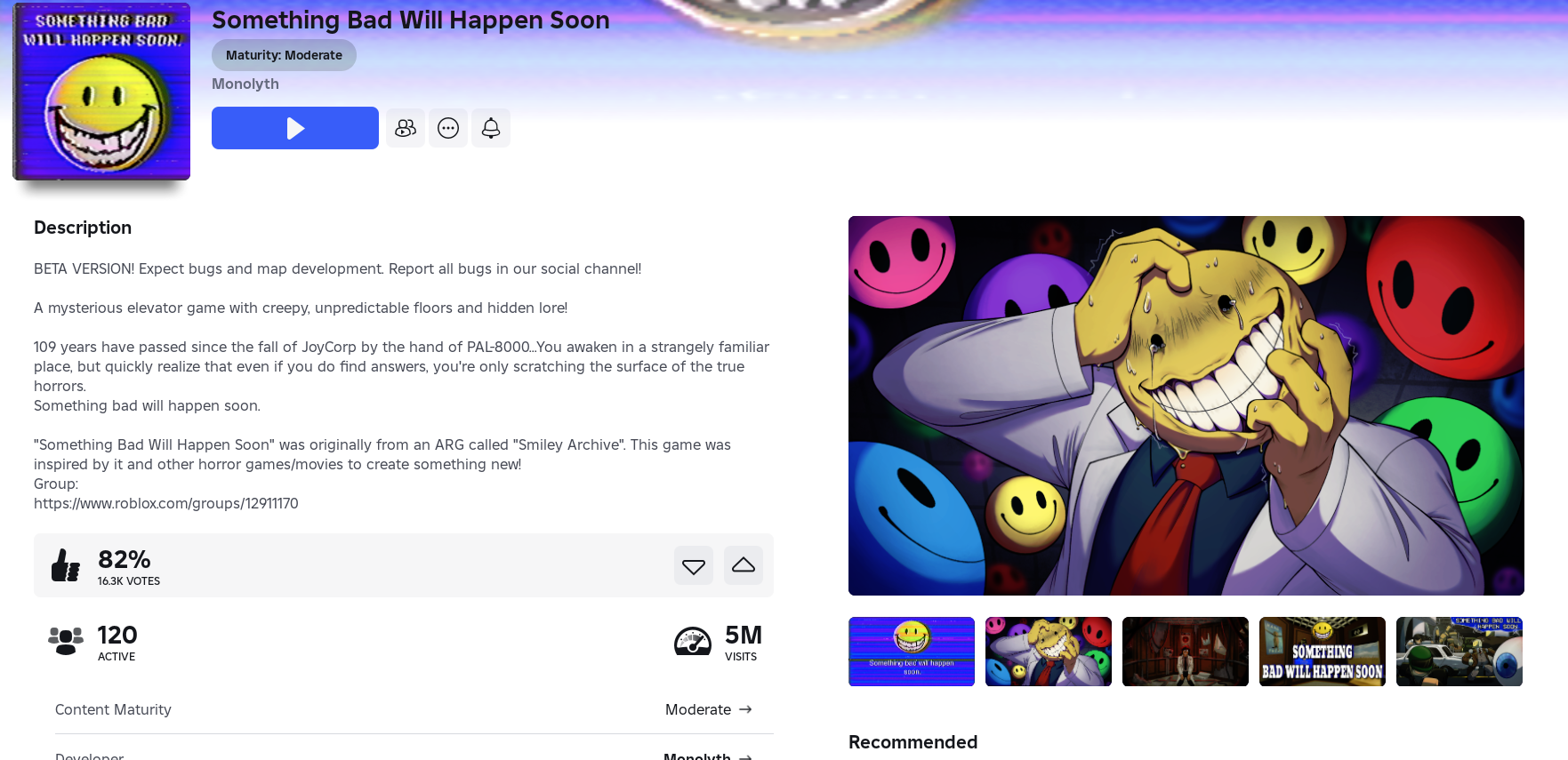Select the second thumbnail with suited smiley man
The image size is (1568, 760).
1049,652
